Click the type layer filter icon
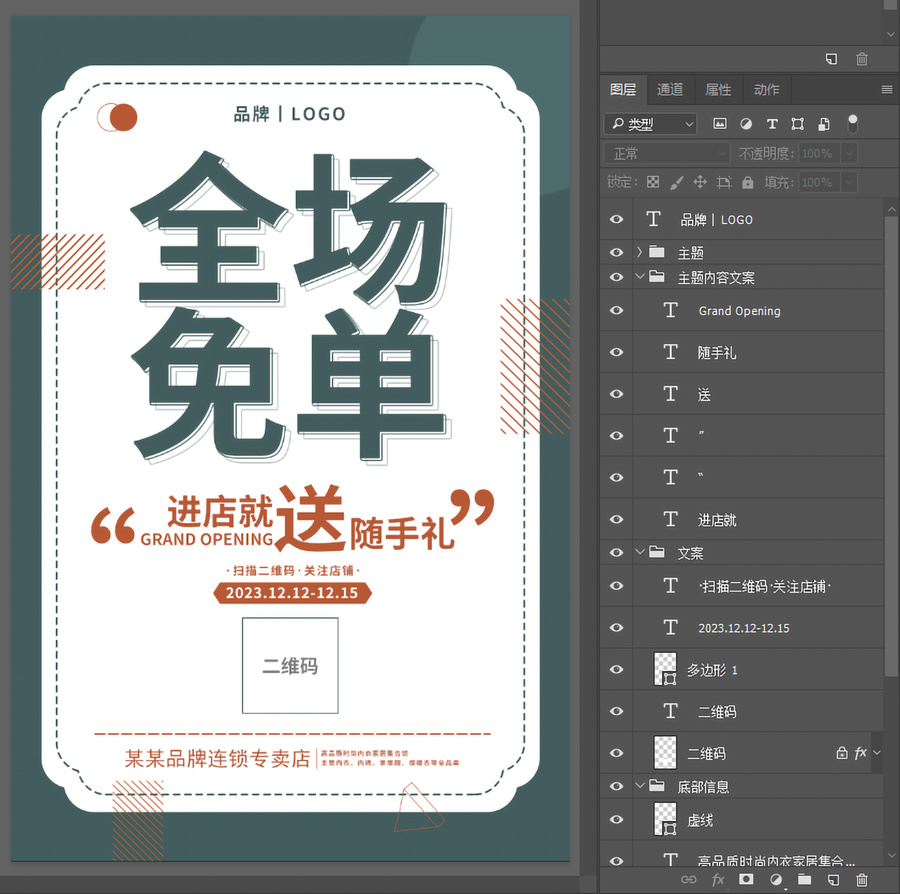 pyautogui.click(x=772, y=123)
